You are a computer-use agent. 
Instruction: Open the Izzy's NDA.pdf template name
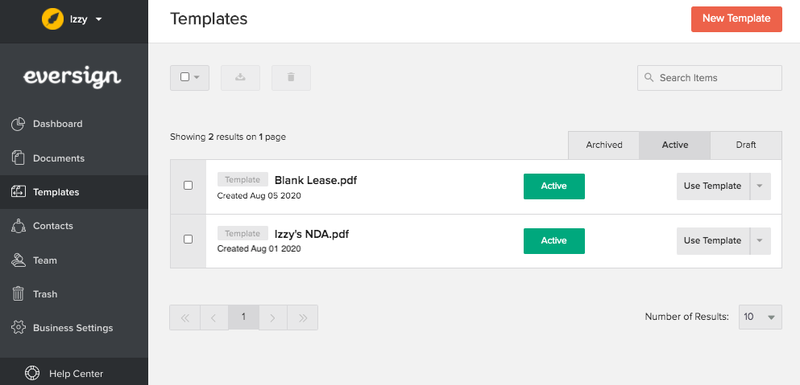point(312,234)
